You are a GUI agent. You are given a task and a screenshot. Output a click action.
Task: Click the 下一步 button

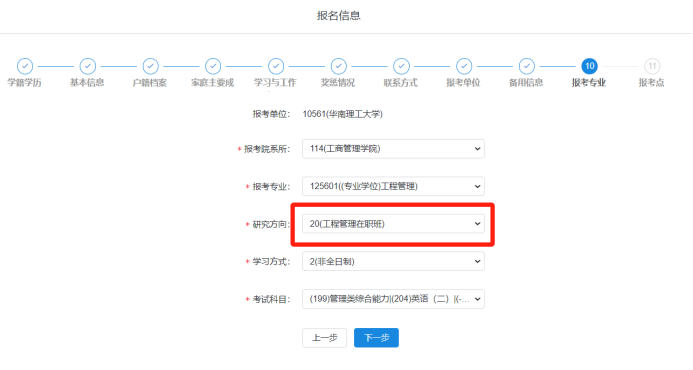[377, 338]
